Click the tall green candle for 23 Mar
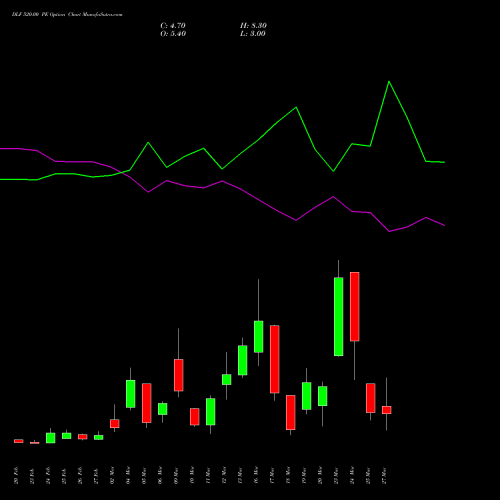 pos(339,317)
